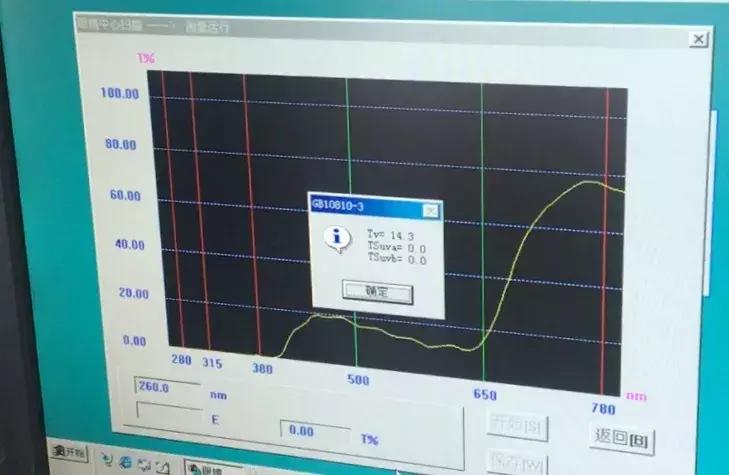Image resolution: width=729 pixels, height=475 pixels.
Task: Click the third quick launch icon after Internet Explorer
Action: point(145,464)
